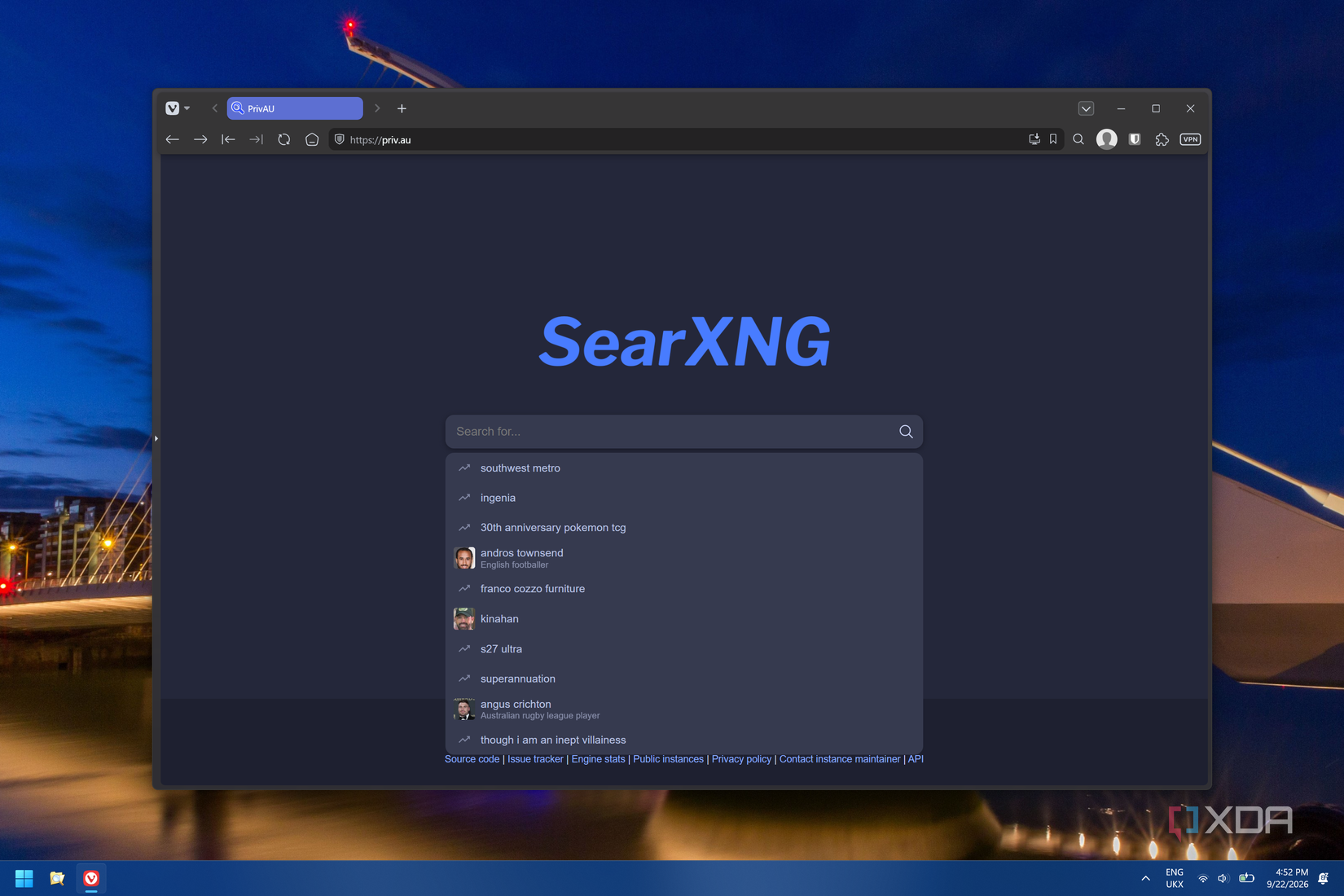Expand the side panel toggle arrow
This screenshot has height=896, width=1344.
156,438
